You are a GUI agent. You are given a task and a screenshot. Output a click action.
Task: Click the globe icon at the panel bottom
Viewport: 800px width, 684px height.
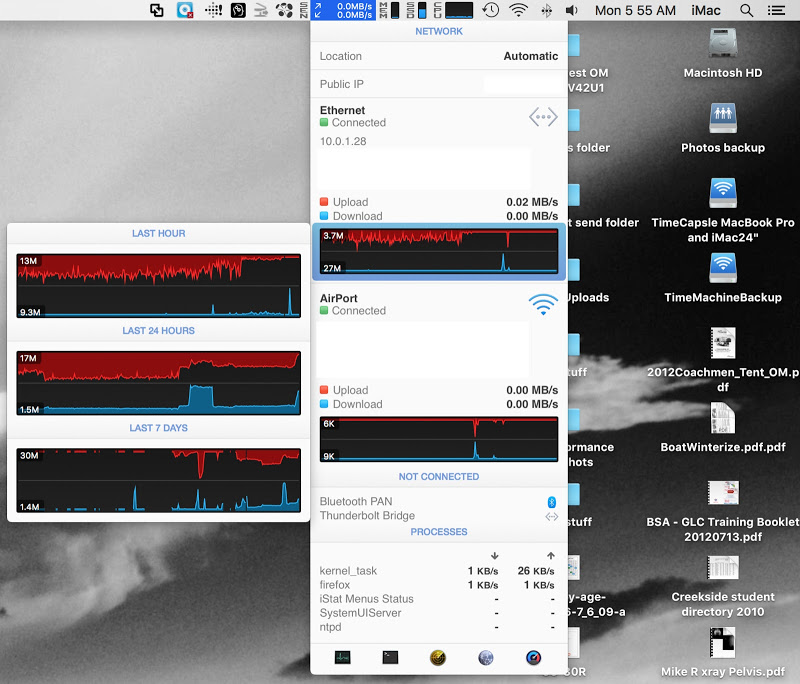485,658
